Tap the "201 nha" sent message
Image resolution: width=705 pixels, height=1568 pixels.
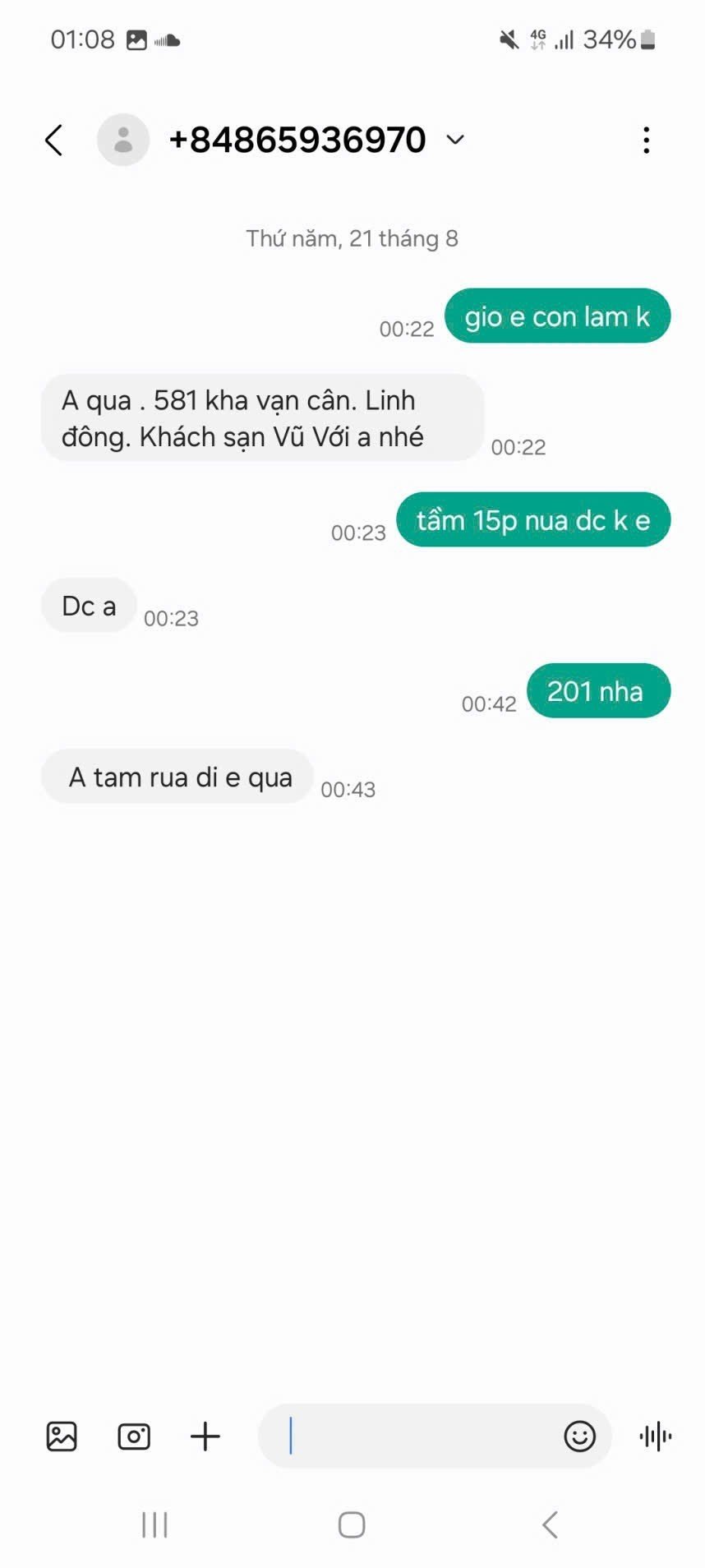(x=598, y=690)
